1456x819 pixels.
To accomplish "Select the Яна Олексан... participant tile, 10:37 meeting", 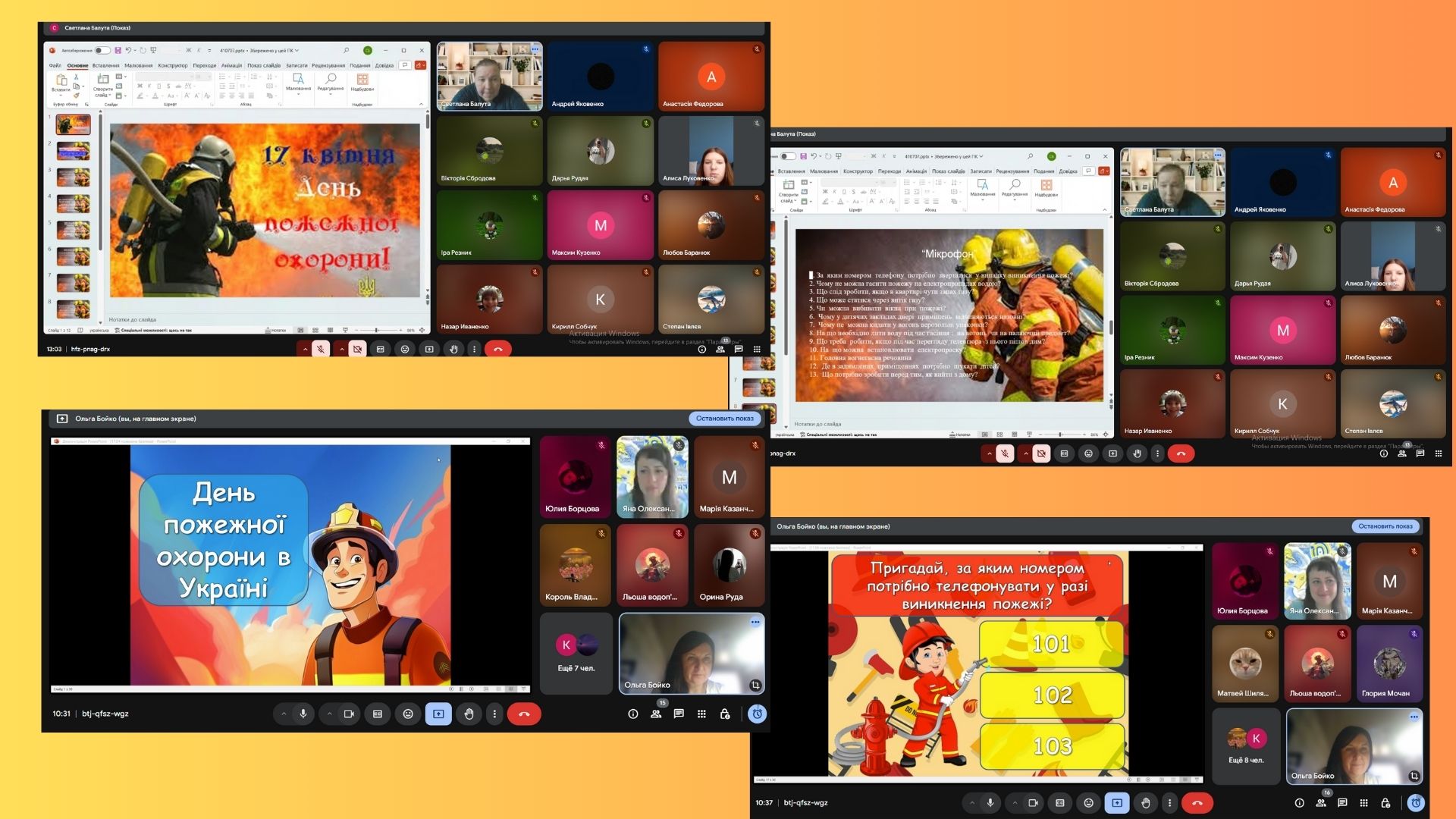I will (x=1317, y=581).
